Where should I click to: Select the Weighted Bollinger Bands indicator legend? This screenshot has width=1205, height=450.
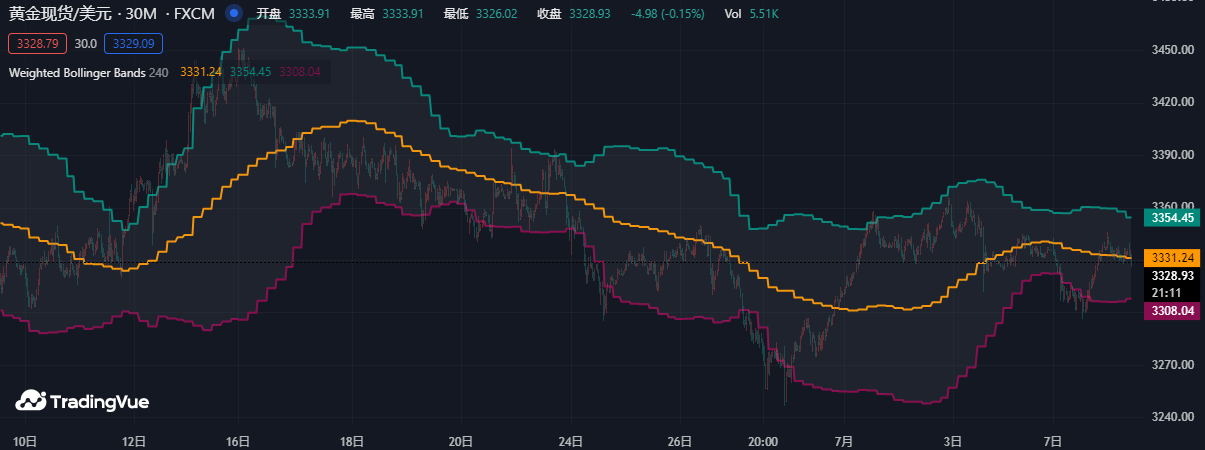77,72
